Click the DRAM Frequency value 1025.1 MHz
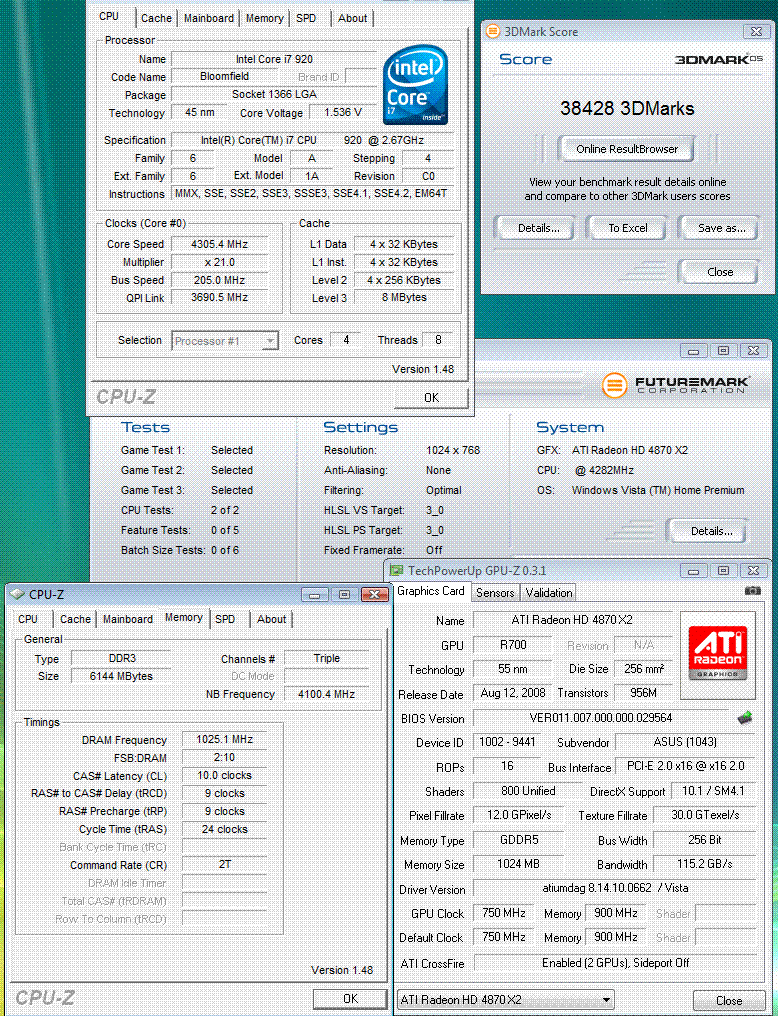This screenshot has height=1016, width=778. click(224, 739)
